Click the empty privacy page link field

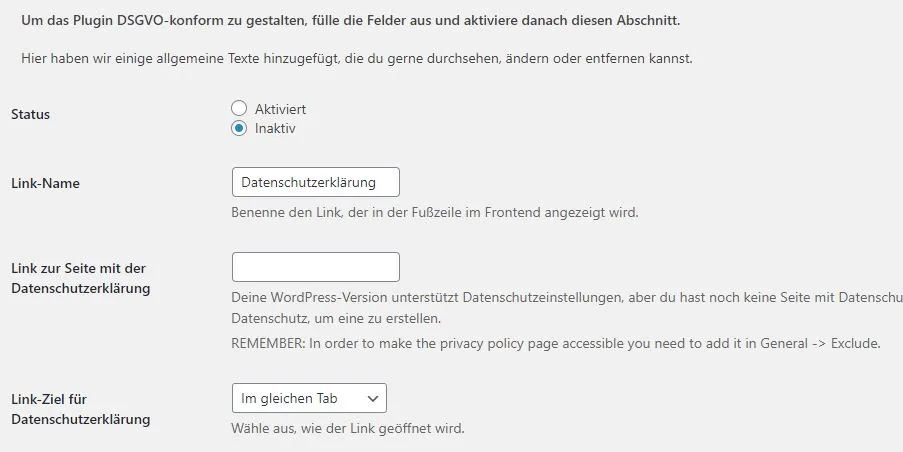point(316,267)
